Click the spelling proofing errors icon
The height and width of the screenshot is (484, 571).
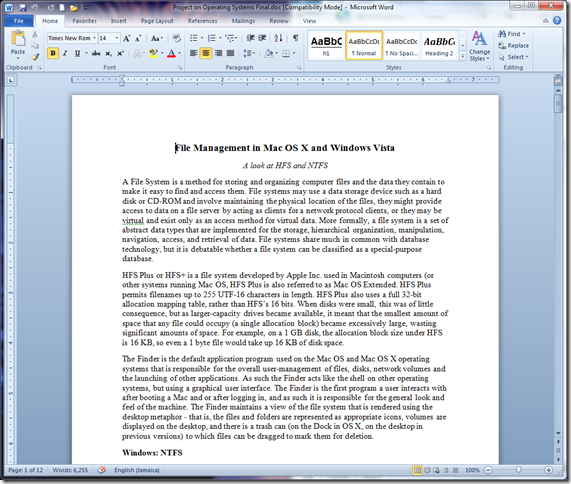coord(102,470)
